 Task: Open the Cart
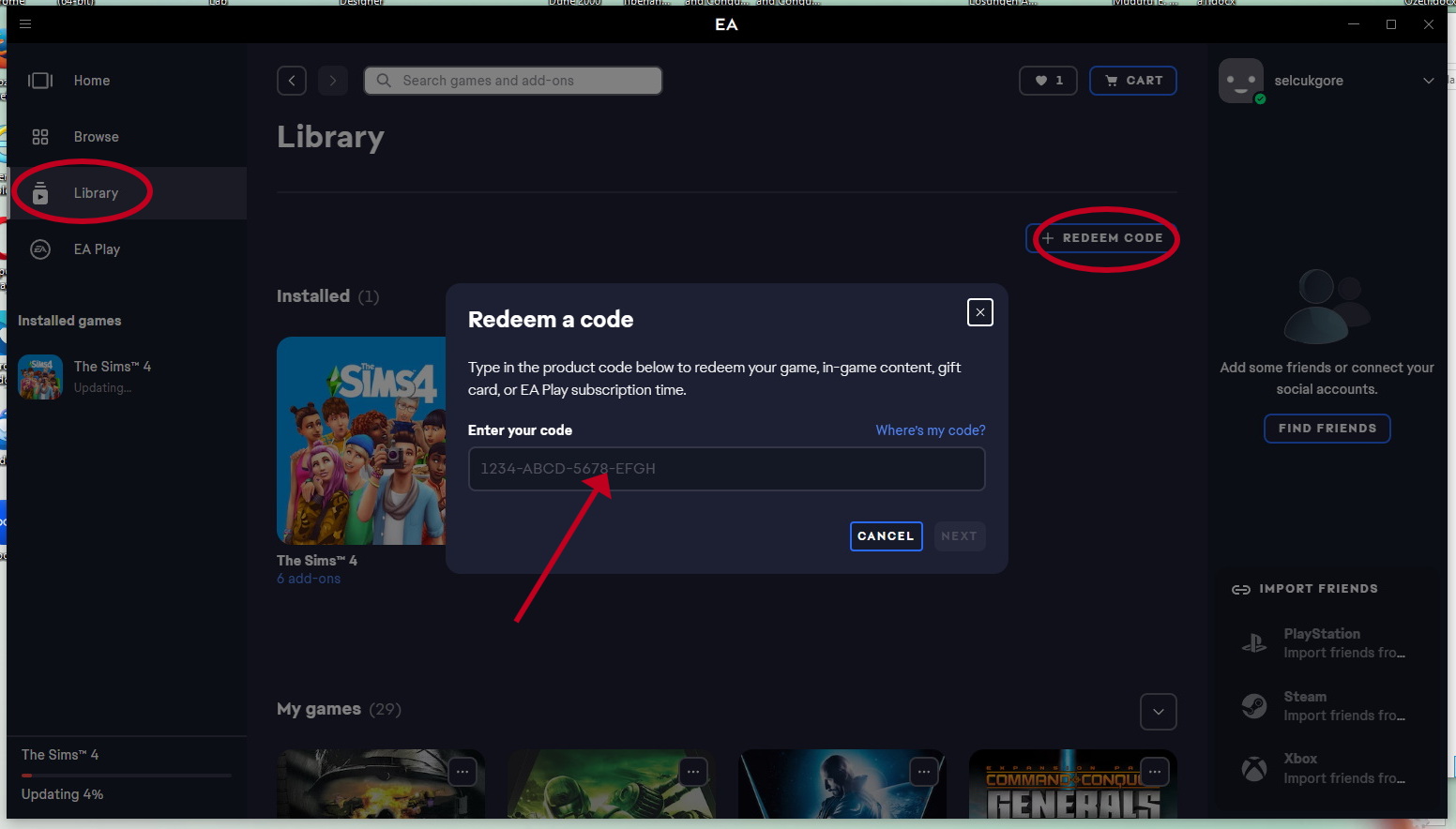click(x=1133, y=81)
